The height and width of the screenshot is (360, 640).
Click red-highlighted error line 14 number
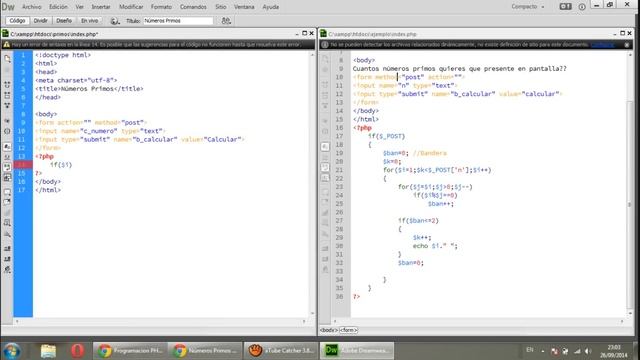(23, 165)
